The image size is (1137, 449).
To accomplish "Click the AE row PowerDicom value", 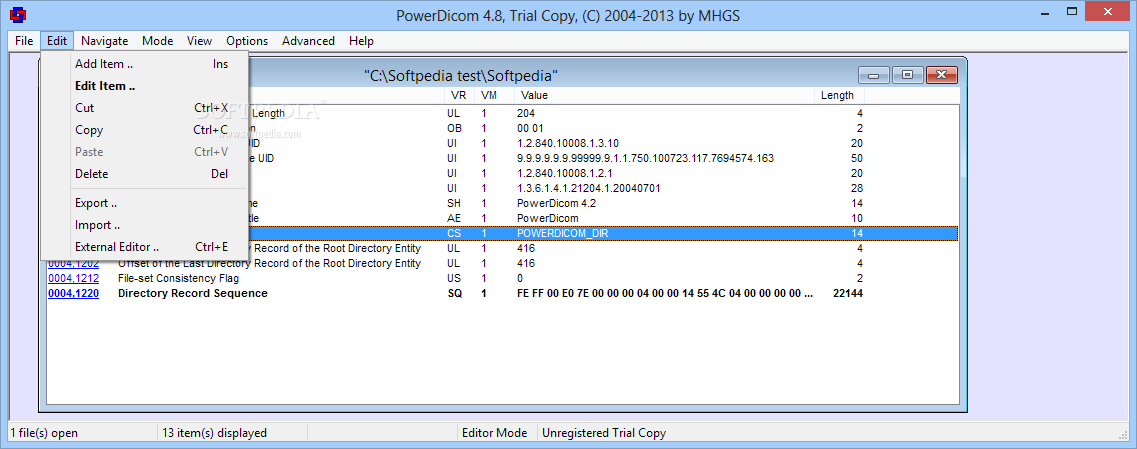I will [x=547, y=218].
